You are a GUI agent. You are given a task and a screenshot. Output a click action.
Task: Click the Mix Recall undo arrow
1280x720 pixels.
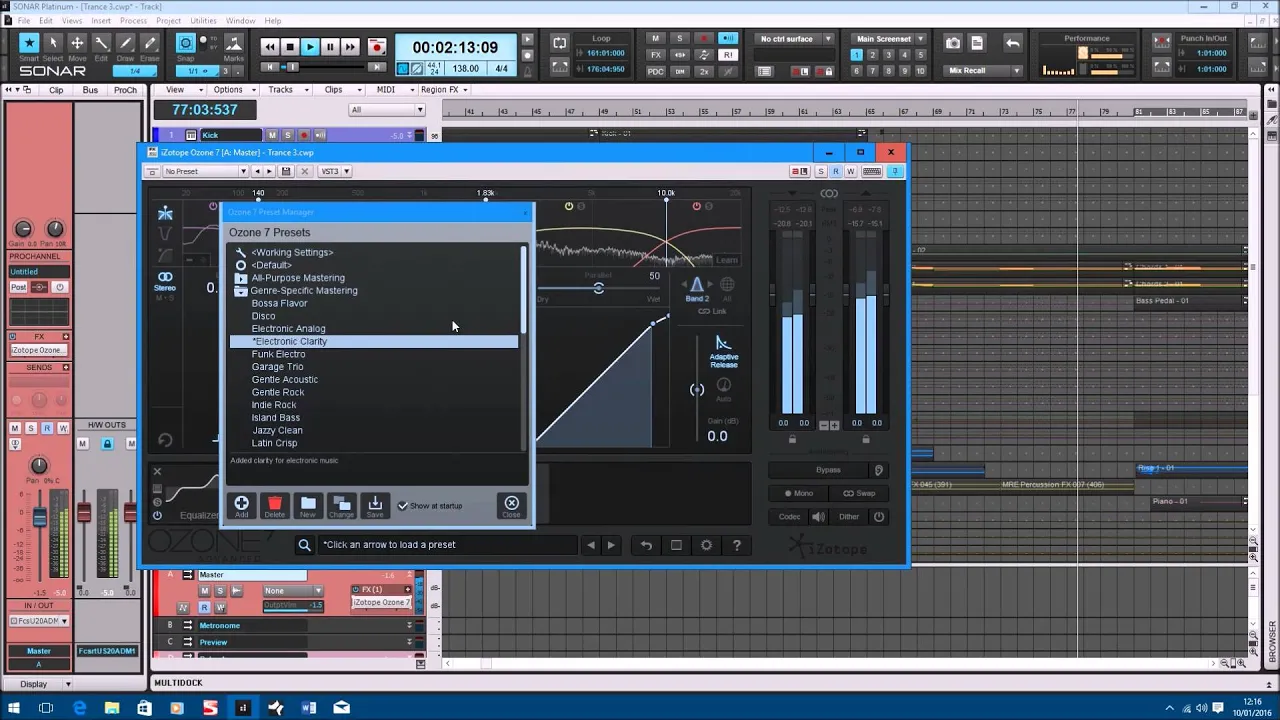pyautogui.click(x=1013, y=43)
